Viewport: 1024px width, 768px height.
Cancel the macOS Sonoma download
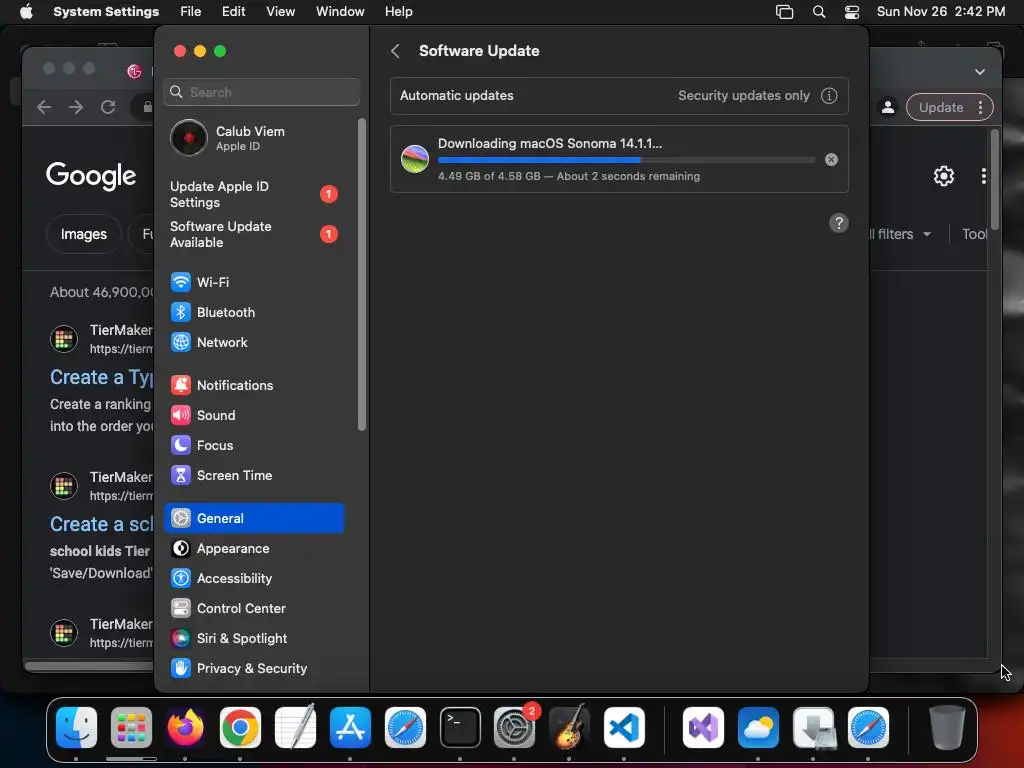(831, 159)
